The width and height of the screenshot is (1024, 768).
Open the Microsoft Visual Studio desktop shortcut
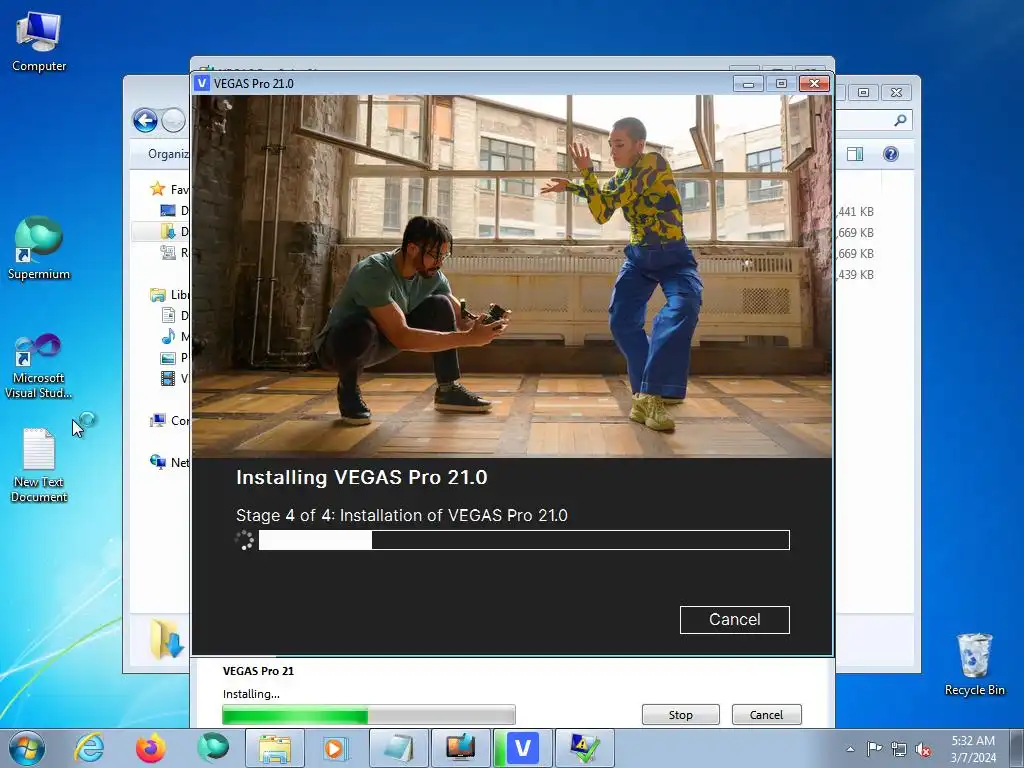(39, 366)
